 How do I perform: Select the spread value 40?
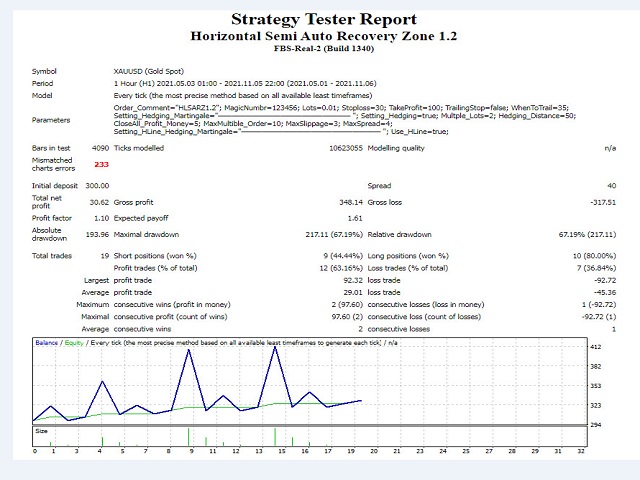pos(611,186)
